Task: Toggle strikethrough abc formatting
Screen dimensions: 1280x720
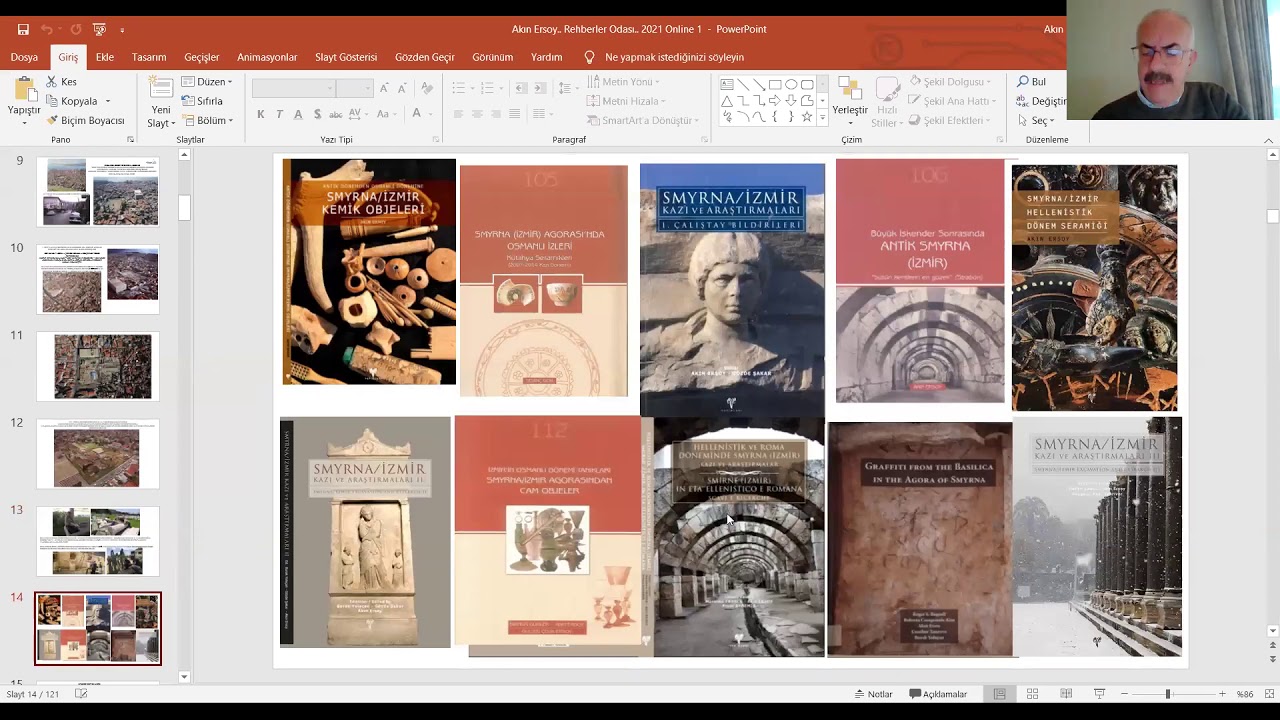Action: [x=336, y=115]
